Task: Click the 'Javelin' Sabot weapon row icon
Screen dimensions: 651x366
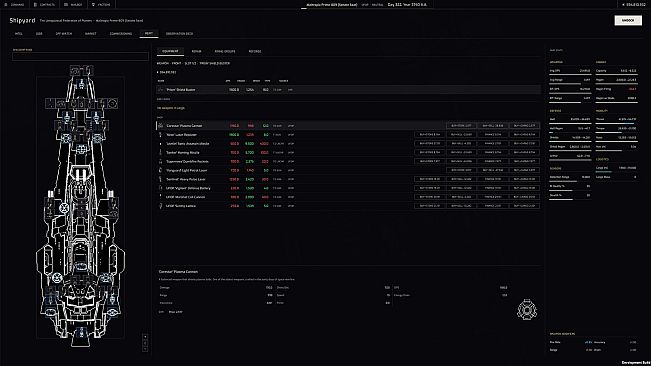Action: 161,144
